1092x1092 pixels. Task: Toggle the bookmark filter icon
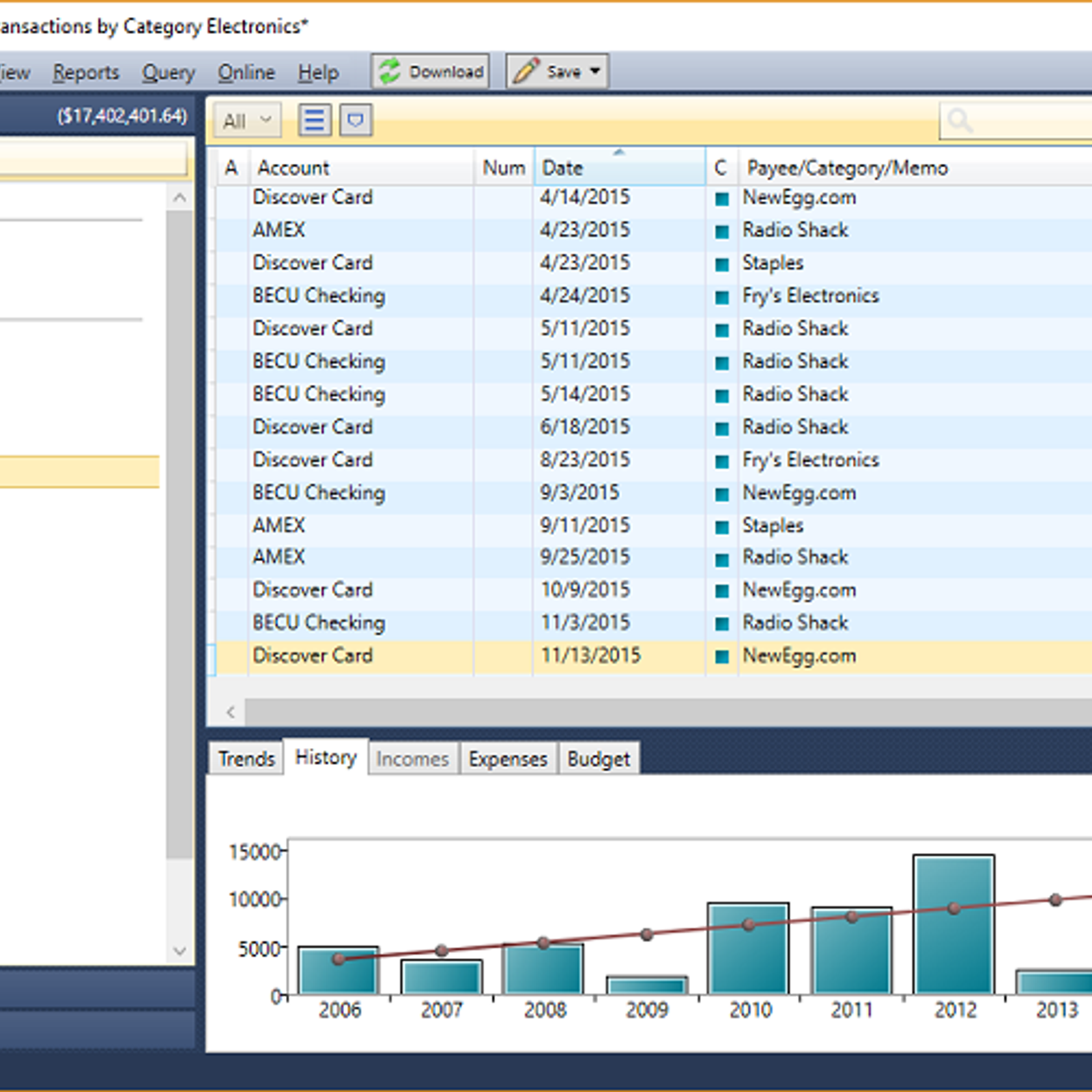pyautogui.click(x=356, y=121)
